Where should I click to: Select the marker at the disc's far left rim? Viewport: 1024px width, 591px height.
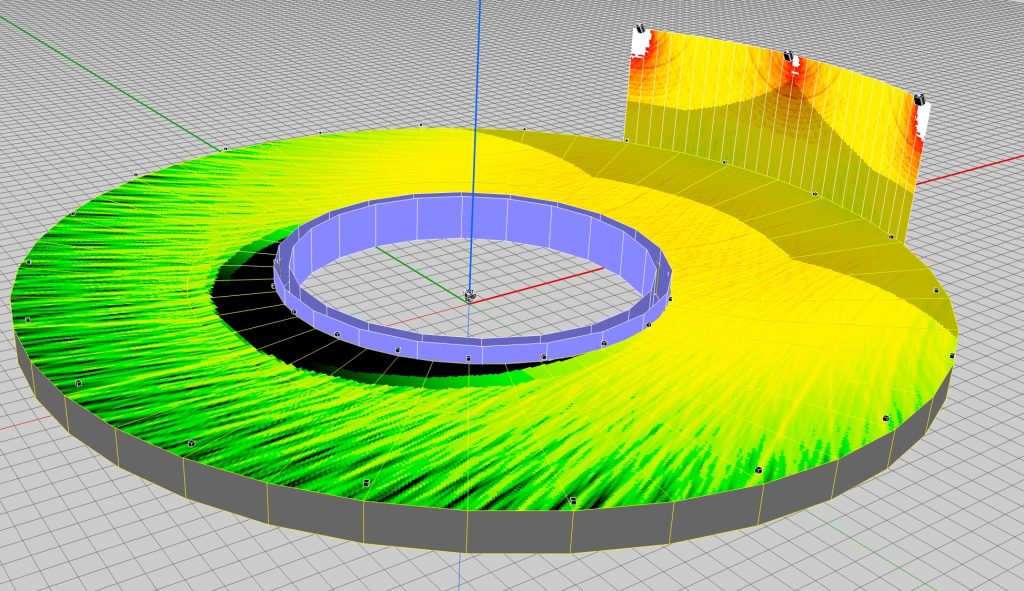28,262
